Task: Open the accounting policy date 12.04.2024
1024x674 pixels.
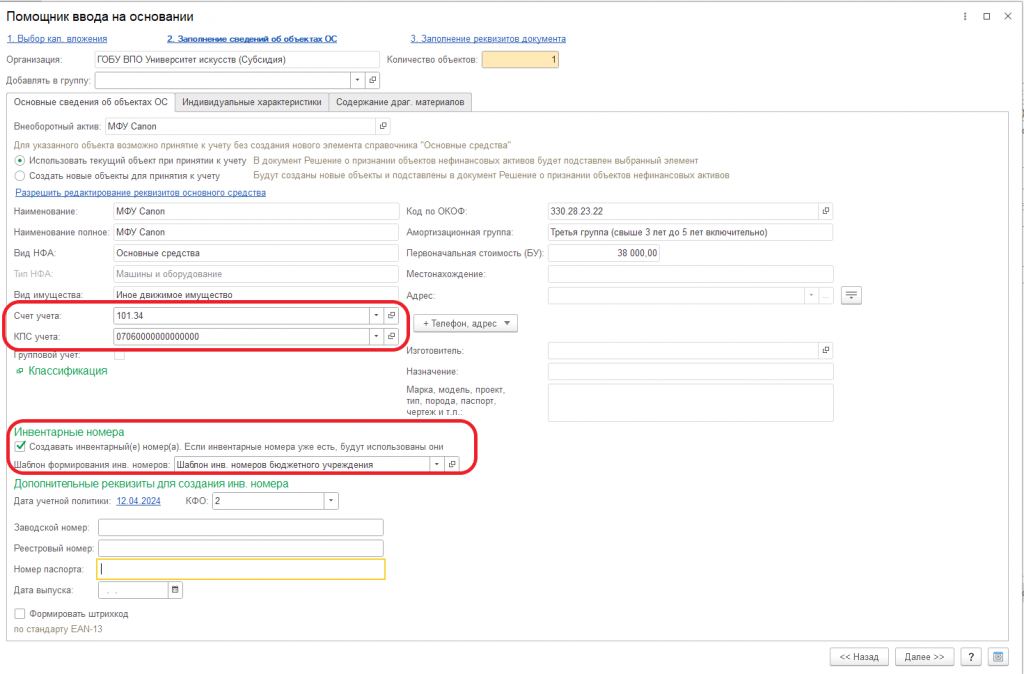Action: [138, 501]
